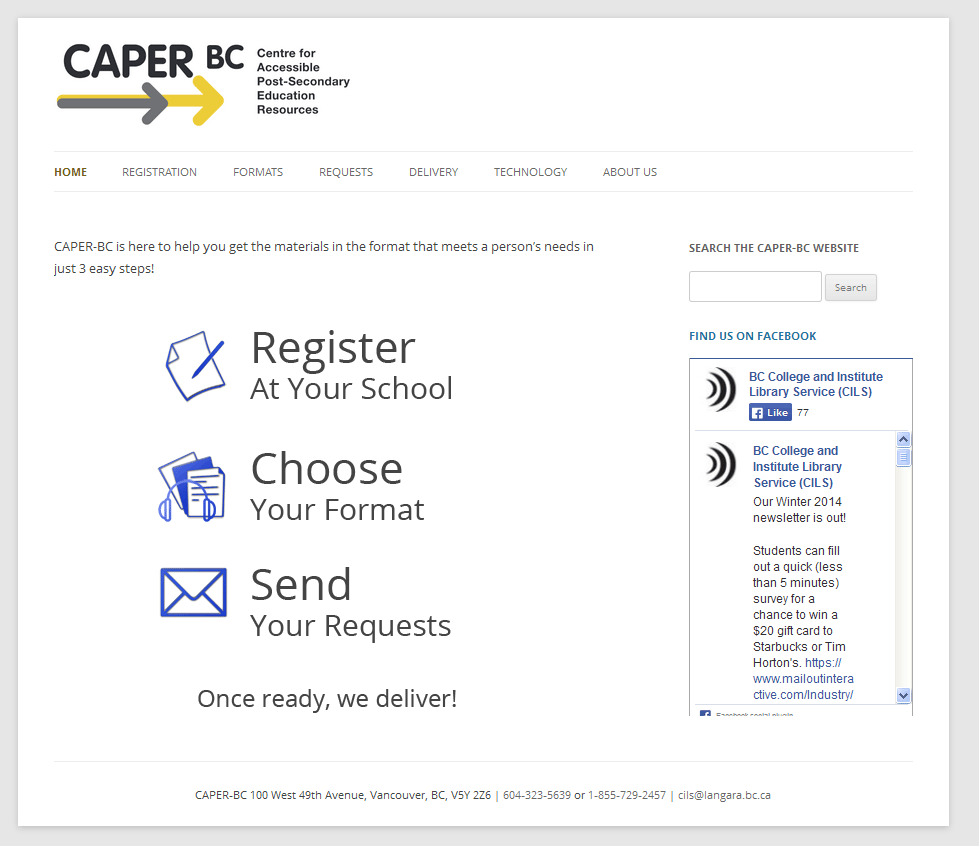The width and height of the screenshot is (979, 846).
Task: Click the Facebook feed scroll up arrow
Action: 903,439
